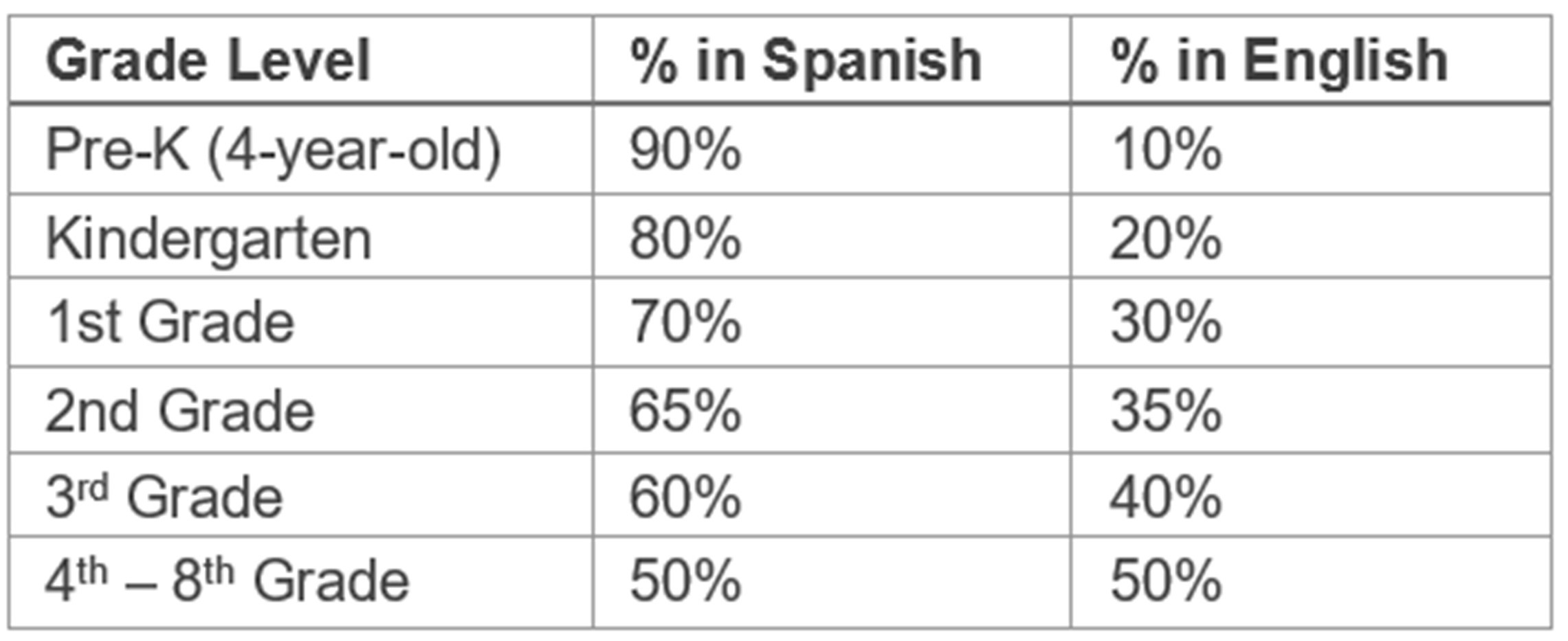
Task: Click the 90% Spanish value for Pre-K
Action: coord(685,150)
